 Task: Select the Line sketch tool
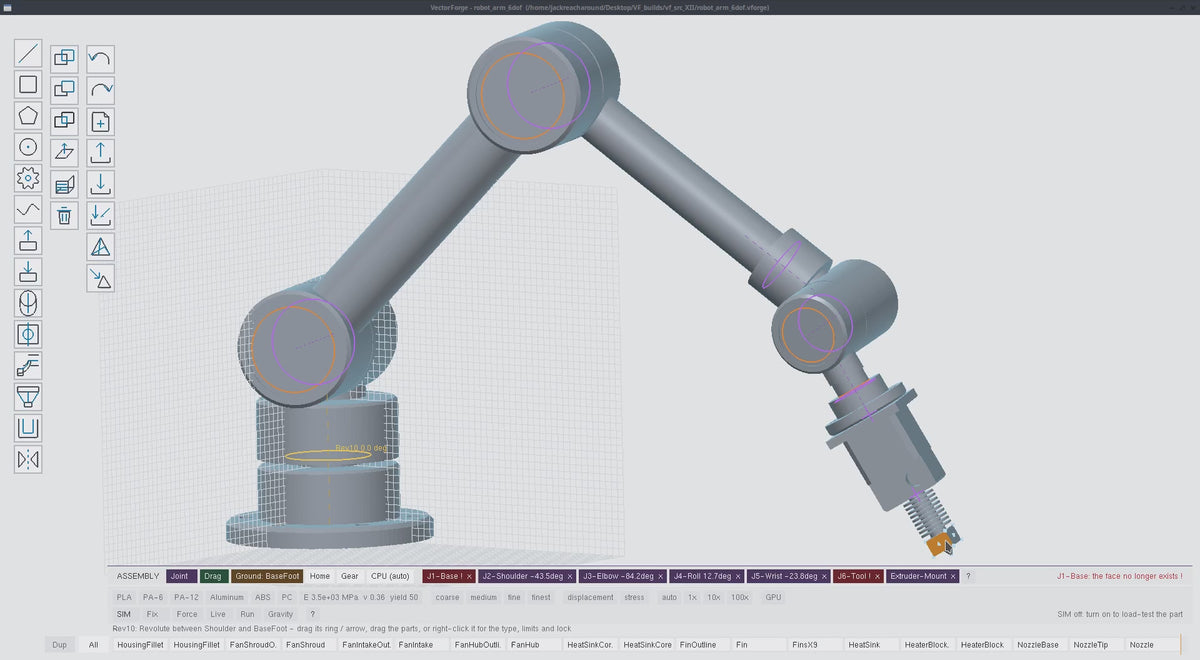29,53
